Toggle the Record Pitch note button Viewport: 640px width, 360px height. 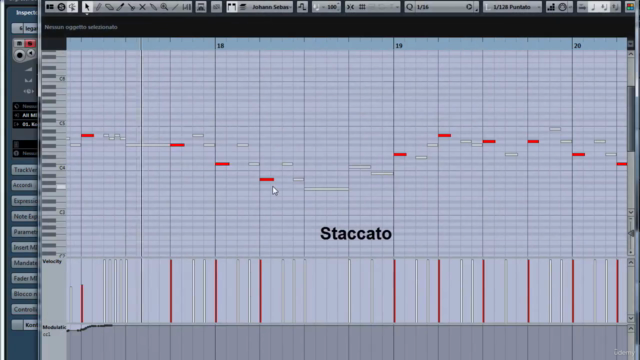pyautogui.click(x=593, y=7)
